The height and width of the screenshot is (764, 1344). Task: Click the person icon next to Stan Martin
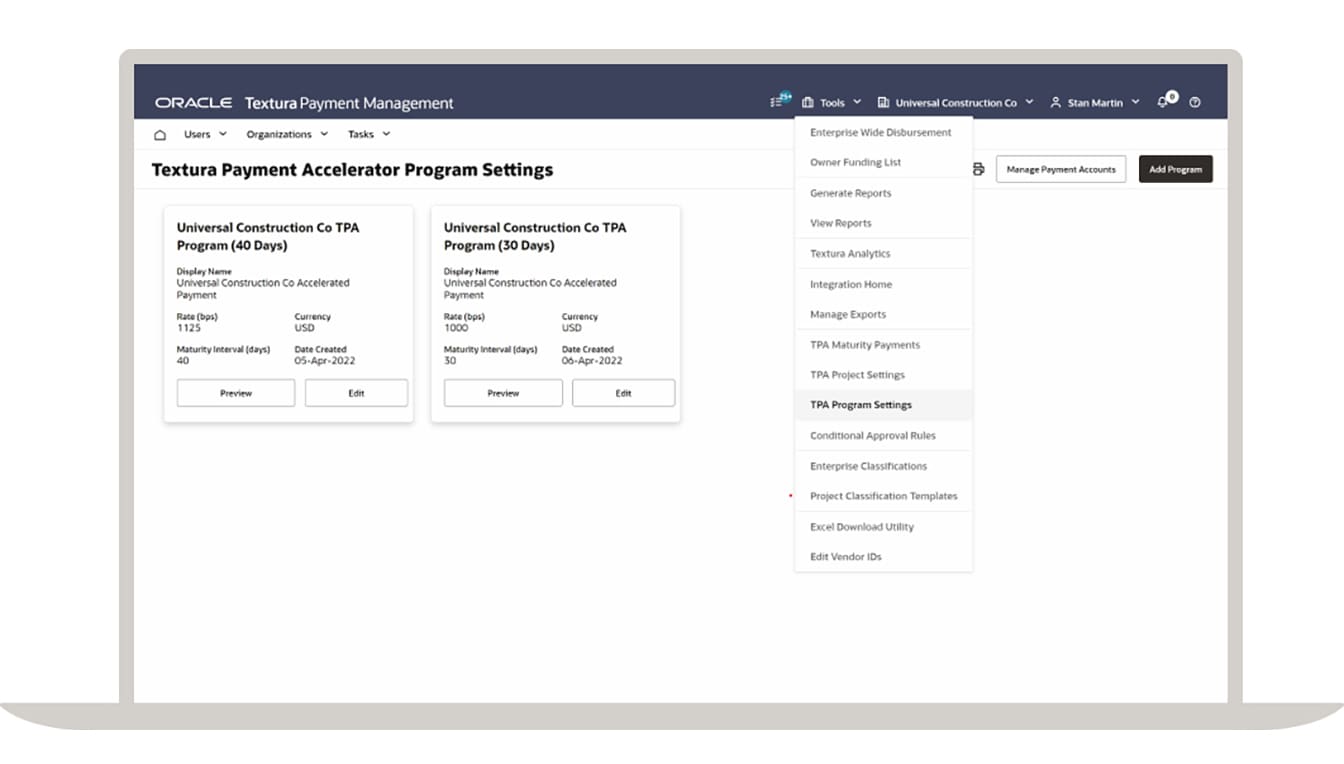(x=1055, y=101)
